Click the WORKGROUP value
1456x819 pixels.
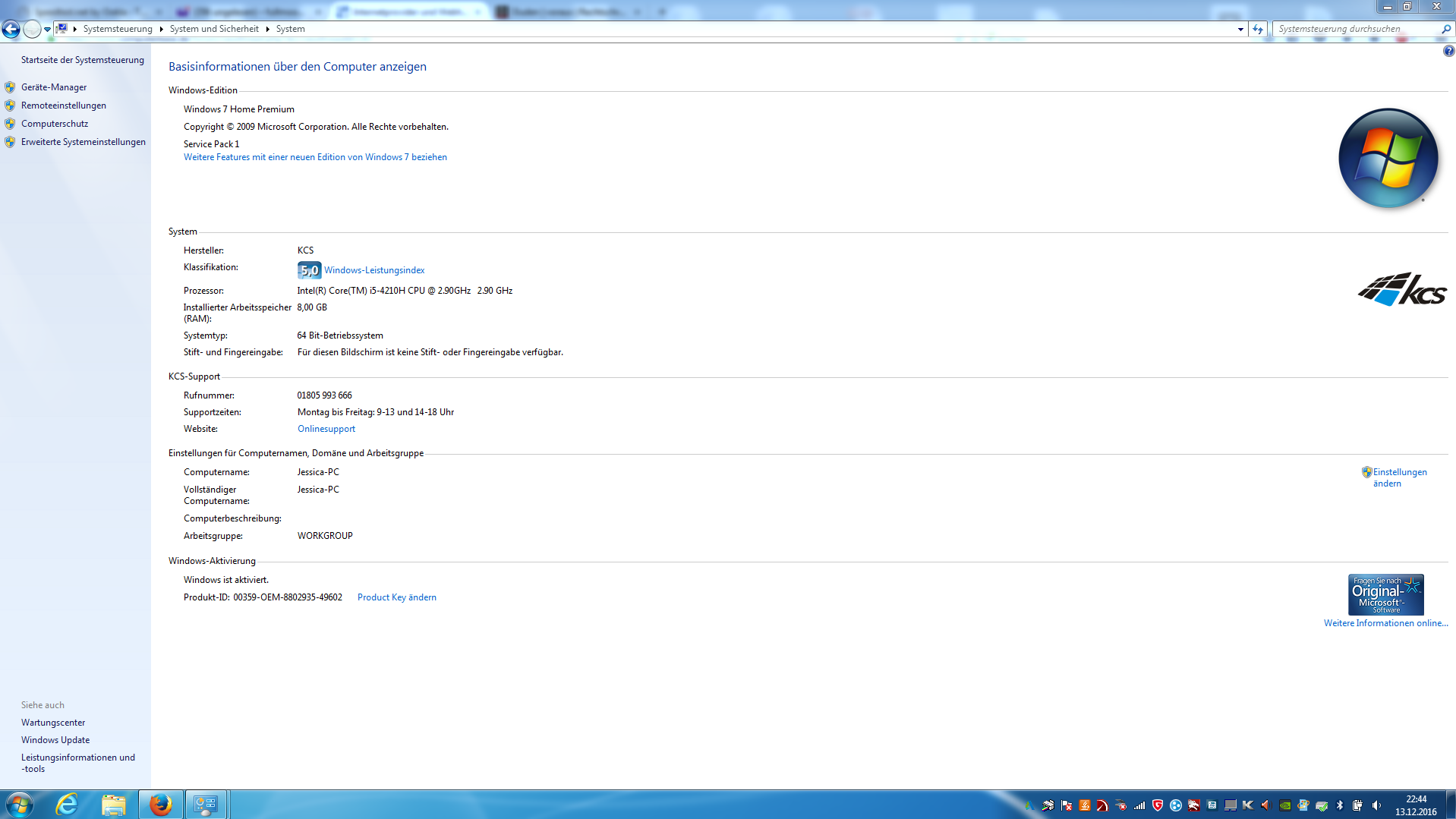coord(325,536)
